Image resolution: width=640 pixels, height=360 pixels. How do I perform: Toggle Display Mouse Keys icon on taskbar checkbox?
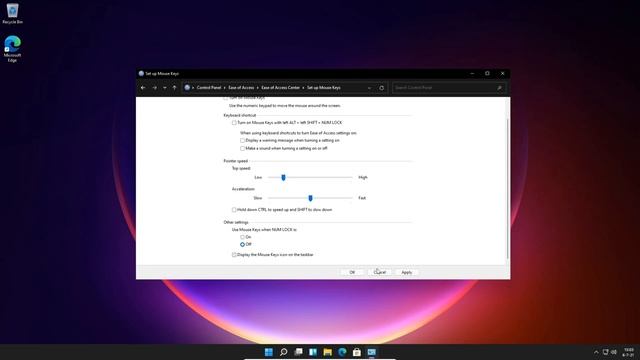click(234, 255)
